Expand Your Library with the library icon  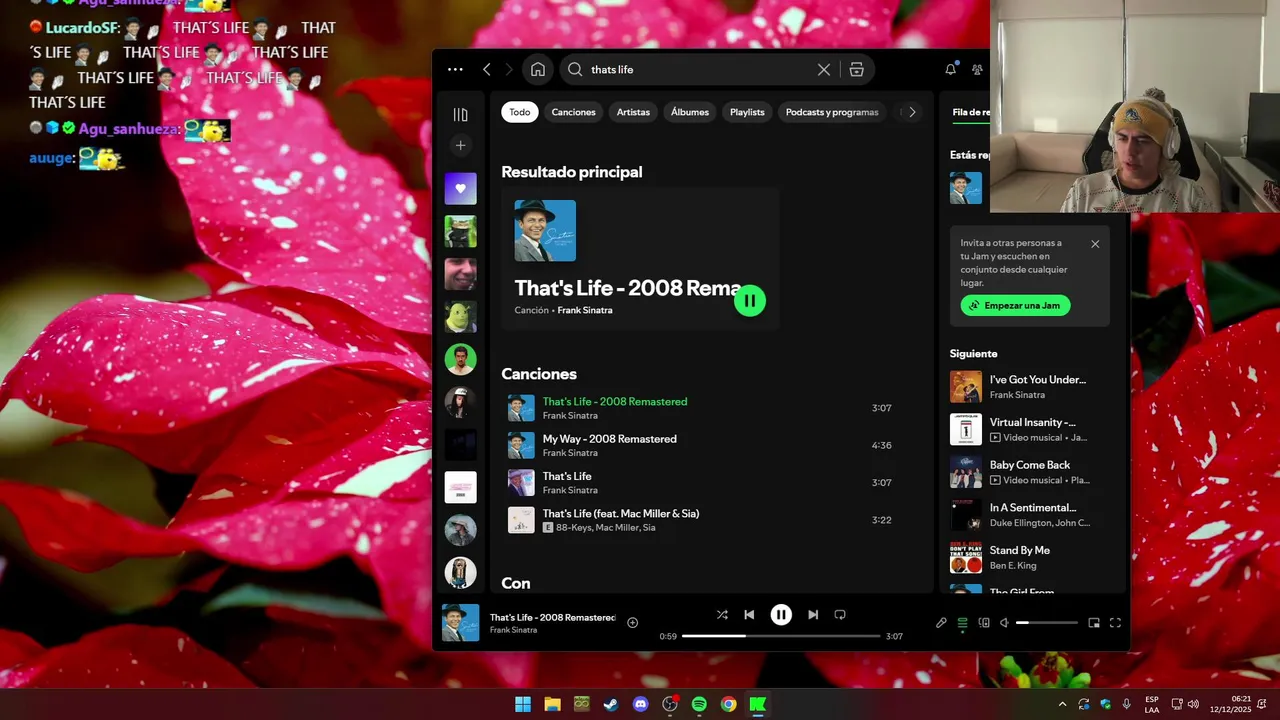click(460, 115)
